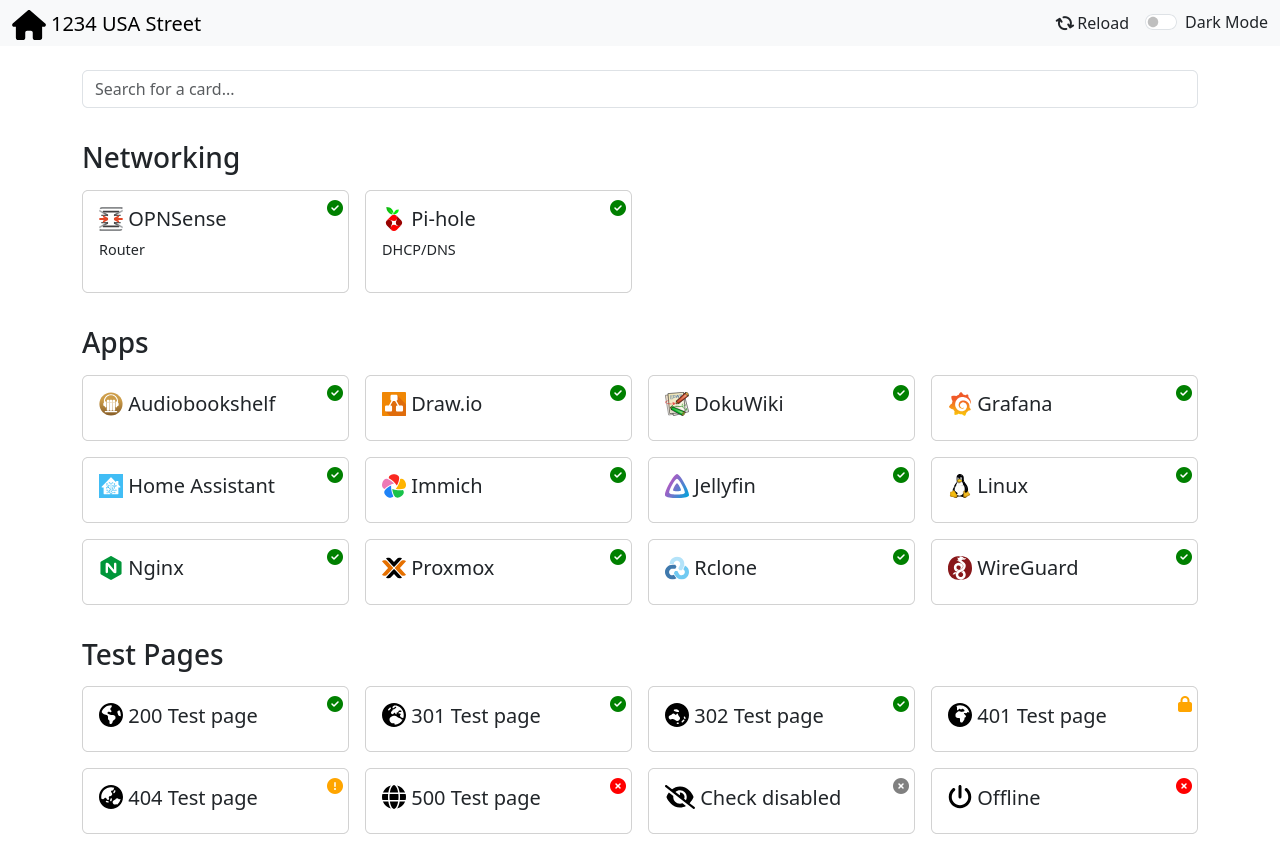Open the Grafana card title
The image size is (1280, 866).
pyautogui.click(x=1015, y=404)
